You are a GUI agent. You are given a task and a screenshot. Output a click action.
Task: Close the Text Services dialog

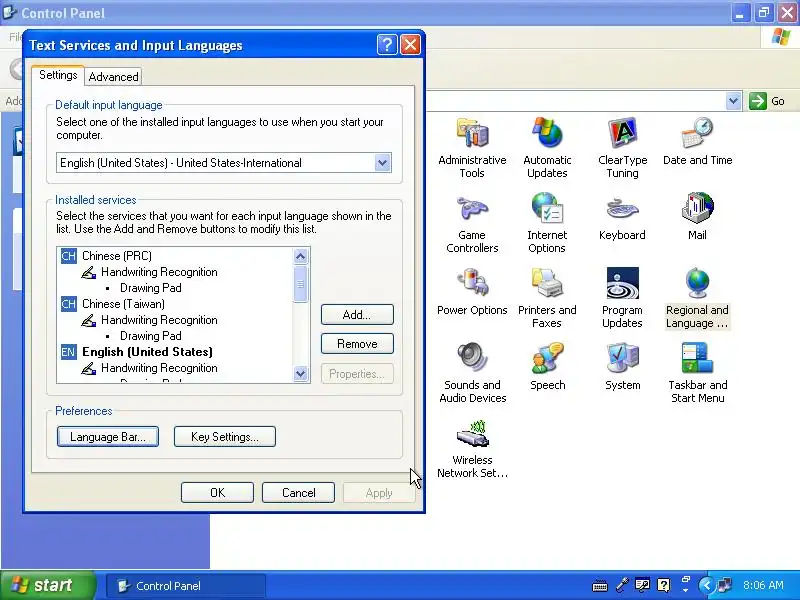410,45
